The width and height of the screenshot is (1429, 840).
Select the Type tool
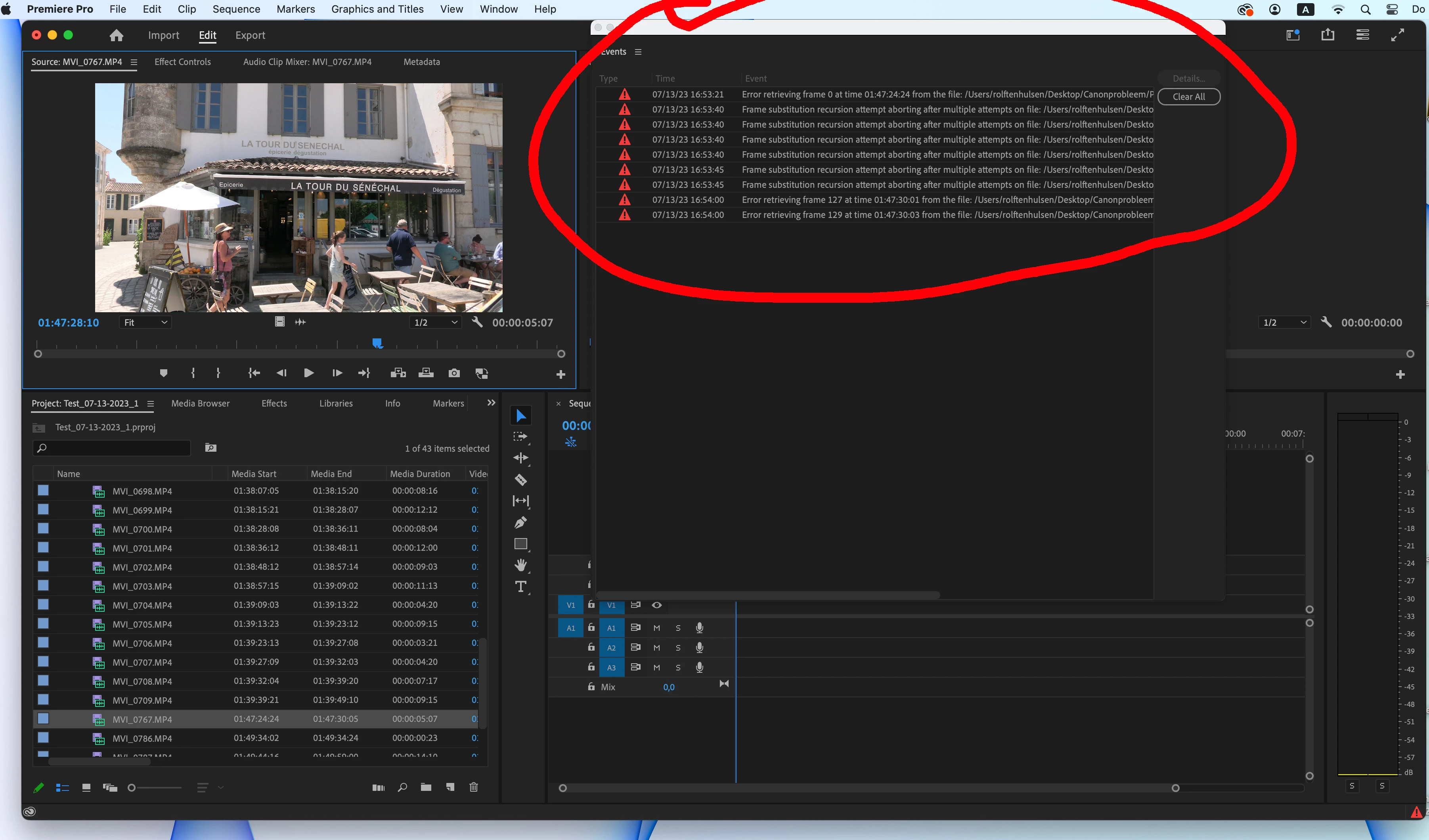[x=520, y=587]
